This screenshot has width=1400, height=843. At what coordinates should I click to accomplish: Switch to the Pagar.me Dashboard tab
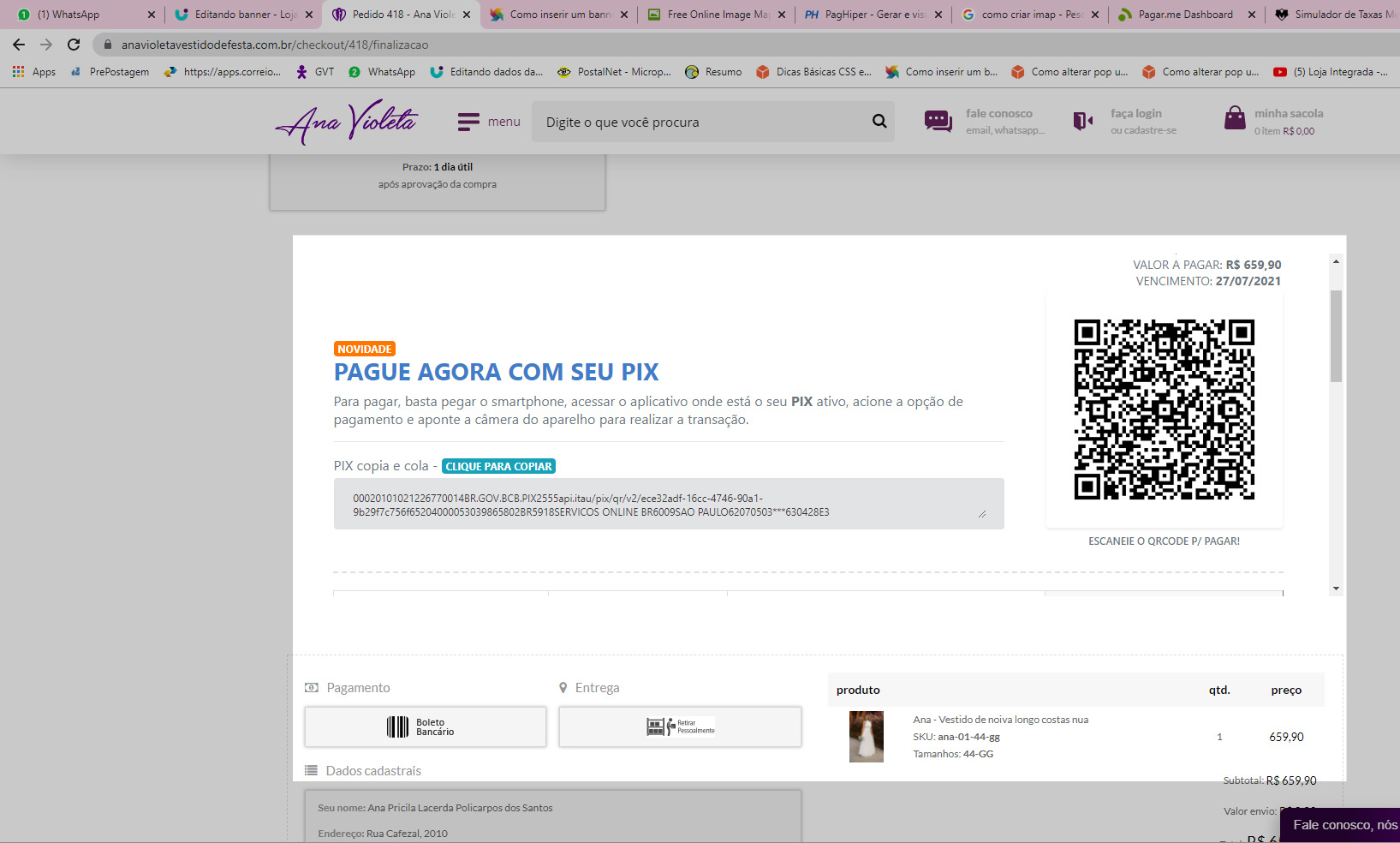pos(1184,15)
